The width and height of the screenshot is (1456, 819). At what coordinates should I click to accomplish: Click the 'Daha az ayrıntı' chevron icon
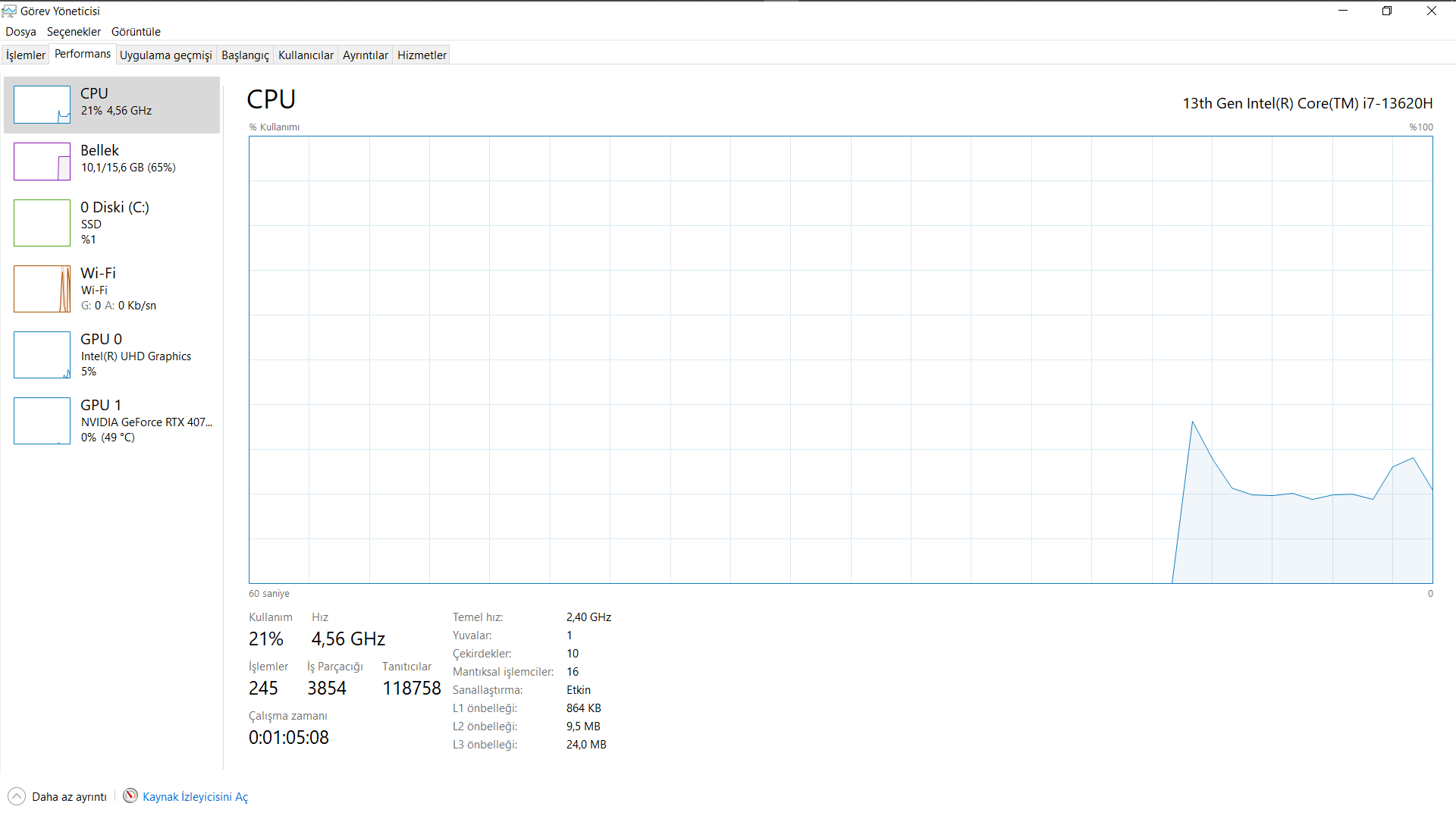pyautogui.click(x=17, y=796)
